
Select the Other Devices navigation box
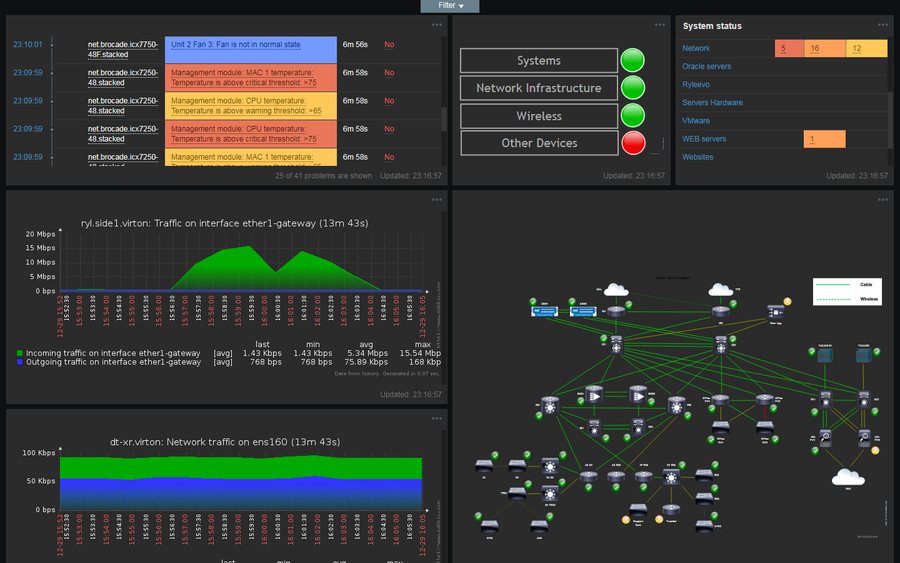click(538, 143)
